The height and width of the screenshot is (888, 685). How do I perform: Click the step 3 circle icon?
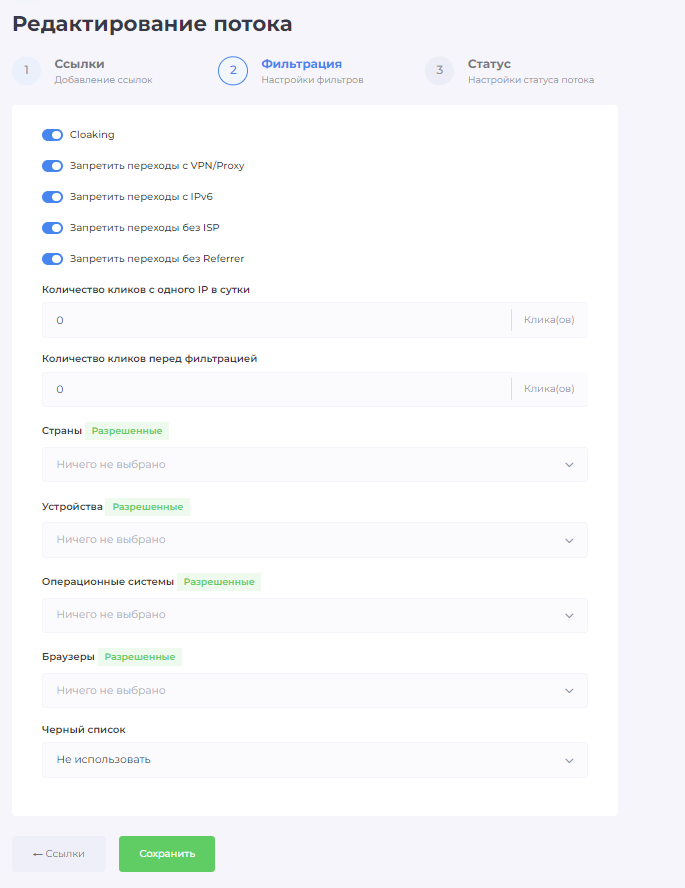tap(439, 71)
